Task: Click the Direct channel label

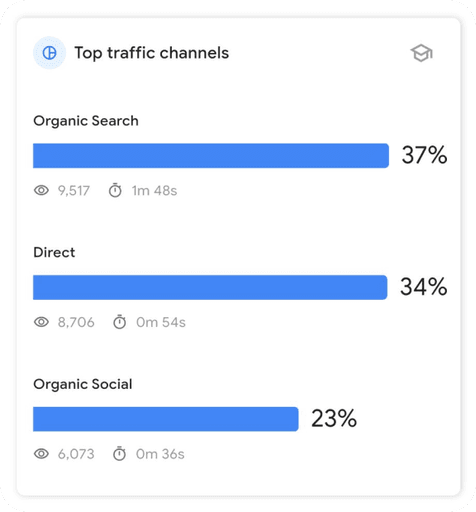Action: [54, 252]
